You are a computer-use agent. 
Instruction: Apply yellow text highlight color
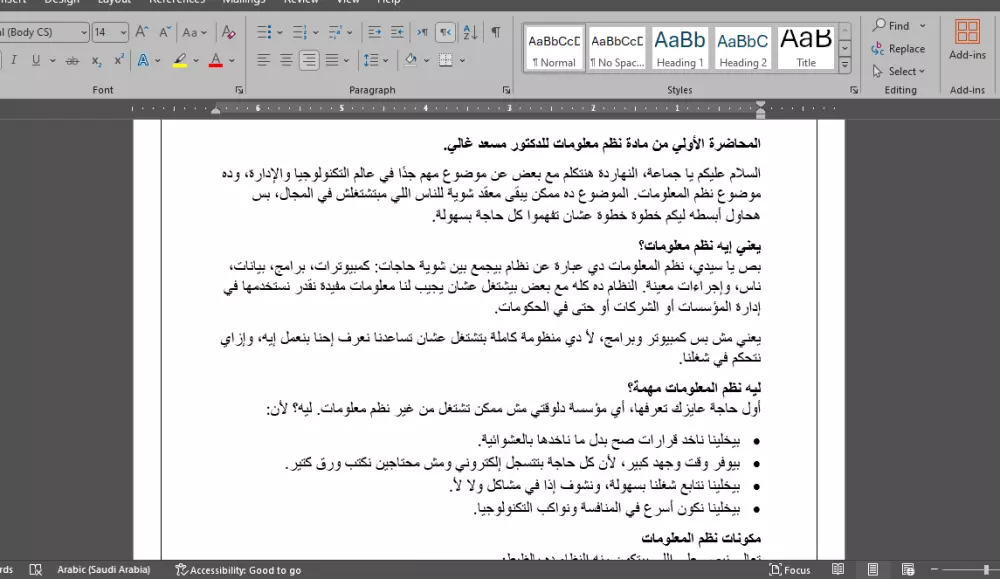coord(180,58)
